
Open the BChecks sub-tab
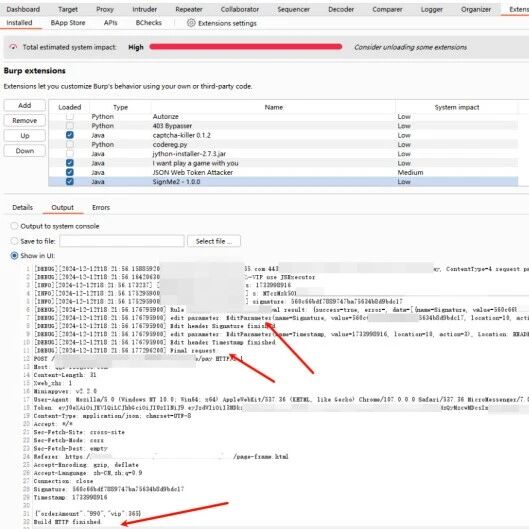point(148,23)
